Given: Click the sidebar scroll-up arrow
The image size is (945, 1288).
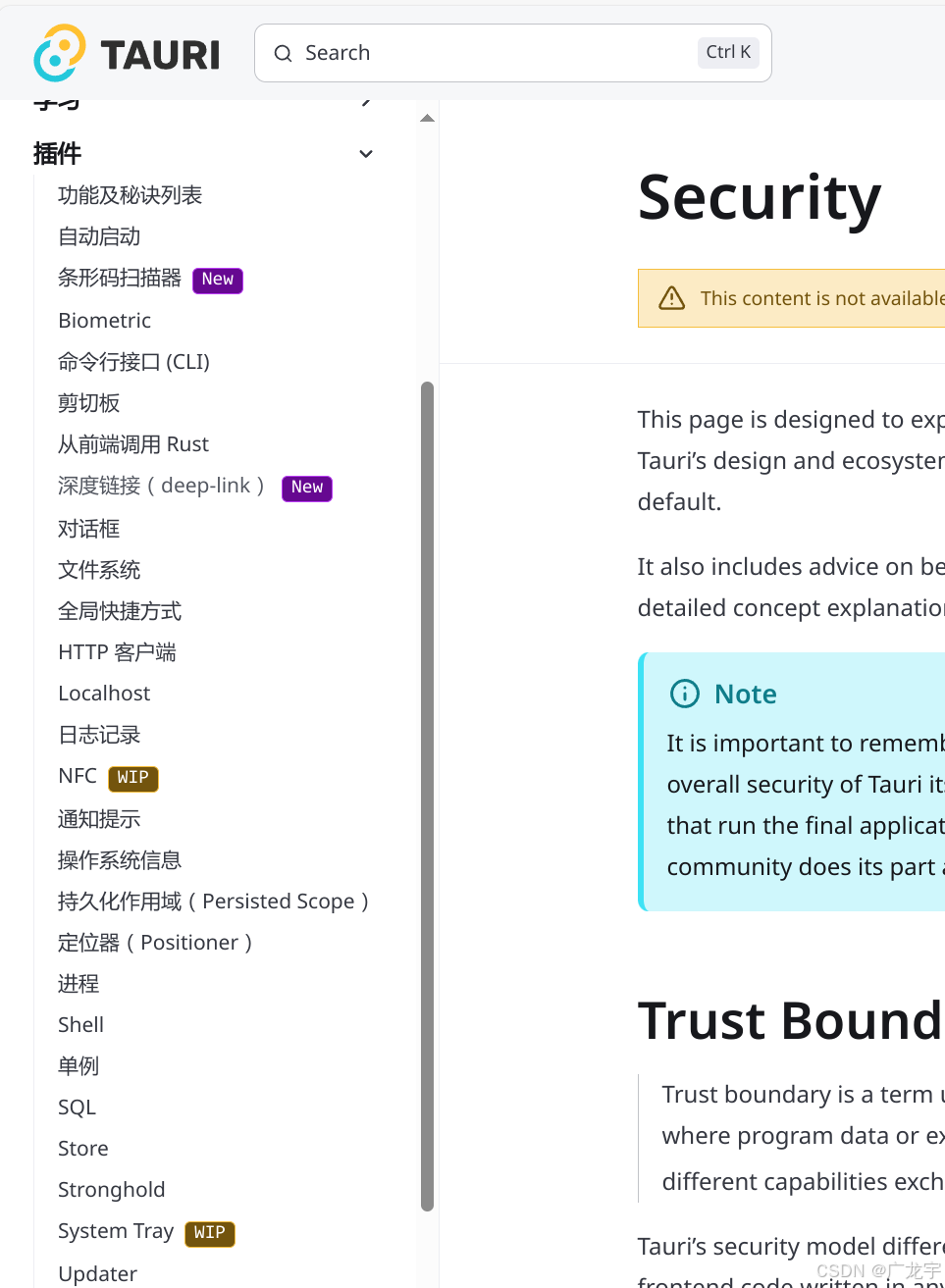Looking at the screenshot, I should coord(427,119).
